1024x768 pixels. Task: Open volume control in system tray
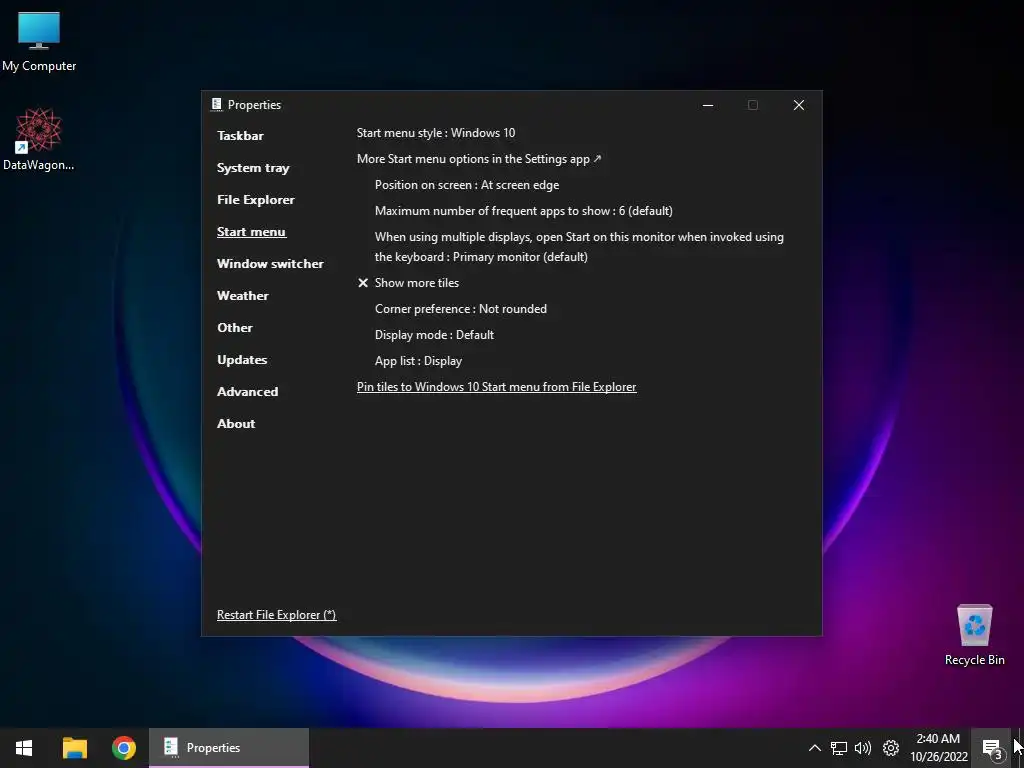tap(863, 748)
